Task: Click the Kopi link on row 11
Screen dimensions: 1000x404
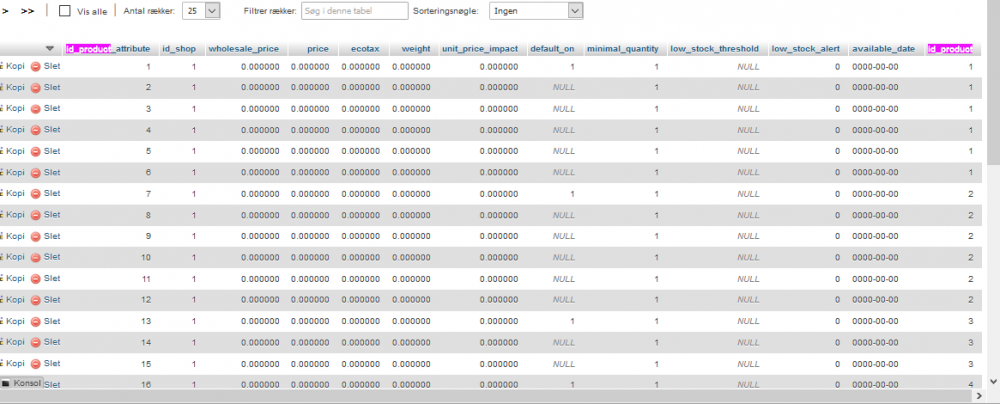Action: tap(15, 278)
